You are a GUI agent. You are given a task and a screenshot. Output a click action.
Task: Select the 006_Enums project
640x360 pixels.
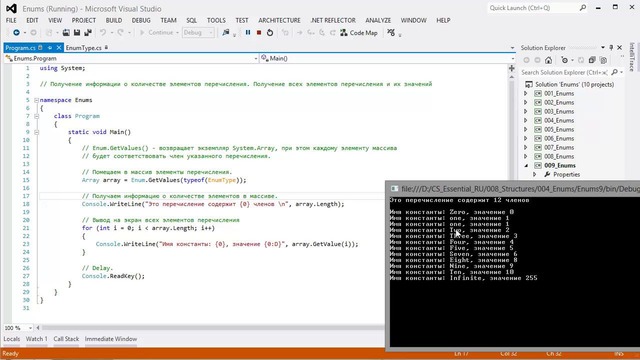[x=559, y=138]
